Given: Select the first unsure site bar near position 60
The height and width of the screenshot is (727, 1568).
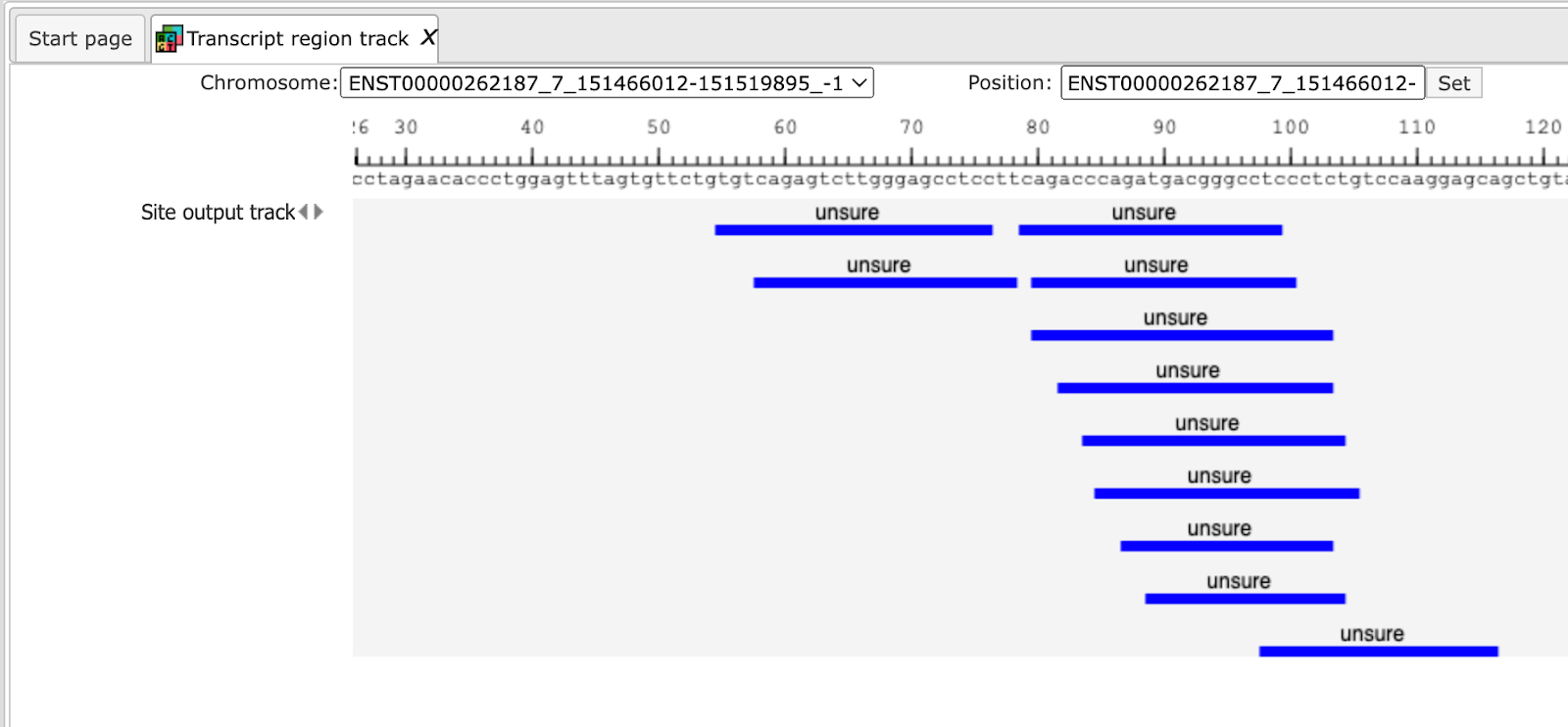Looking at the screenshot, I should (x=854, y=230).
